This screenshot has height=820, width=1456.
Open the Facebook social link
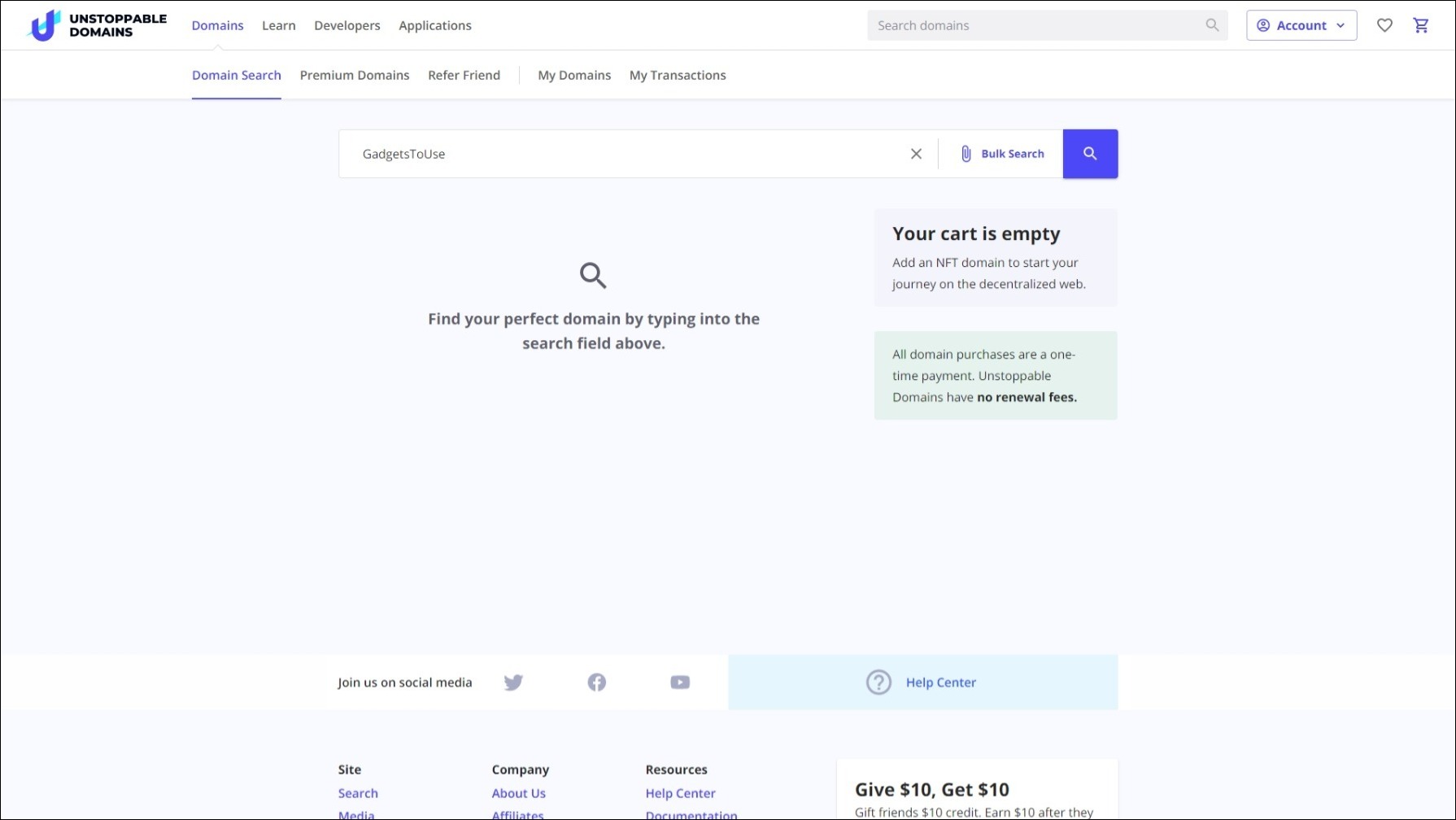(597, 683)
